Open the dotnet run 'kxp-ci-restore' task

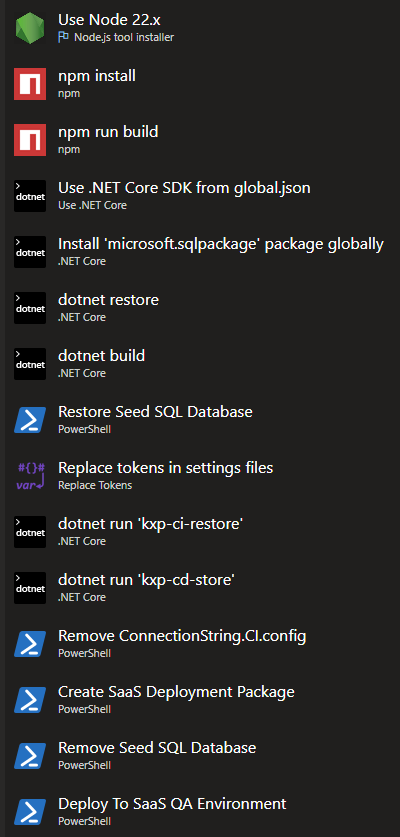pyautogui.click(x=200, y=532)
